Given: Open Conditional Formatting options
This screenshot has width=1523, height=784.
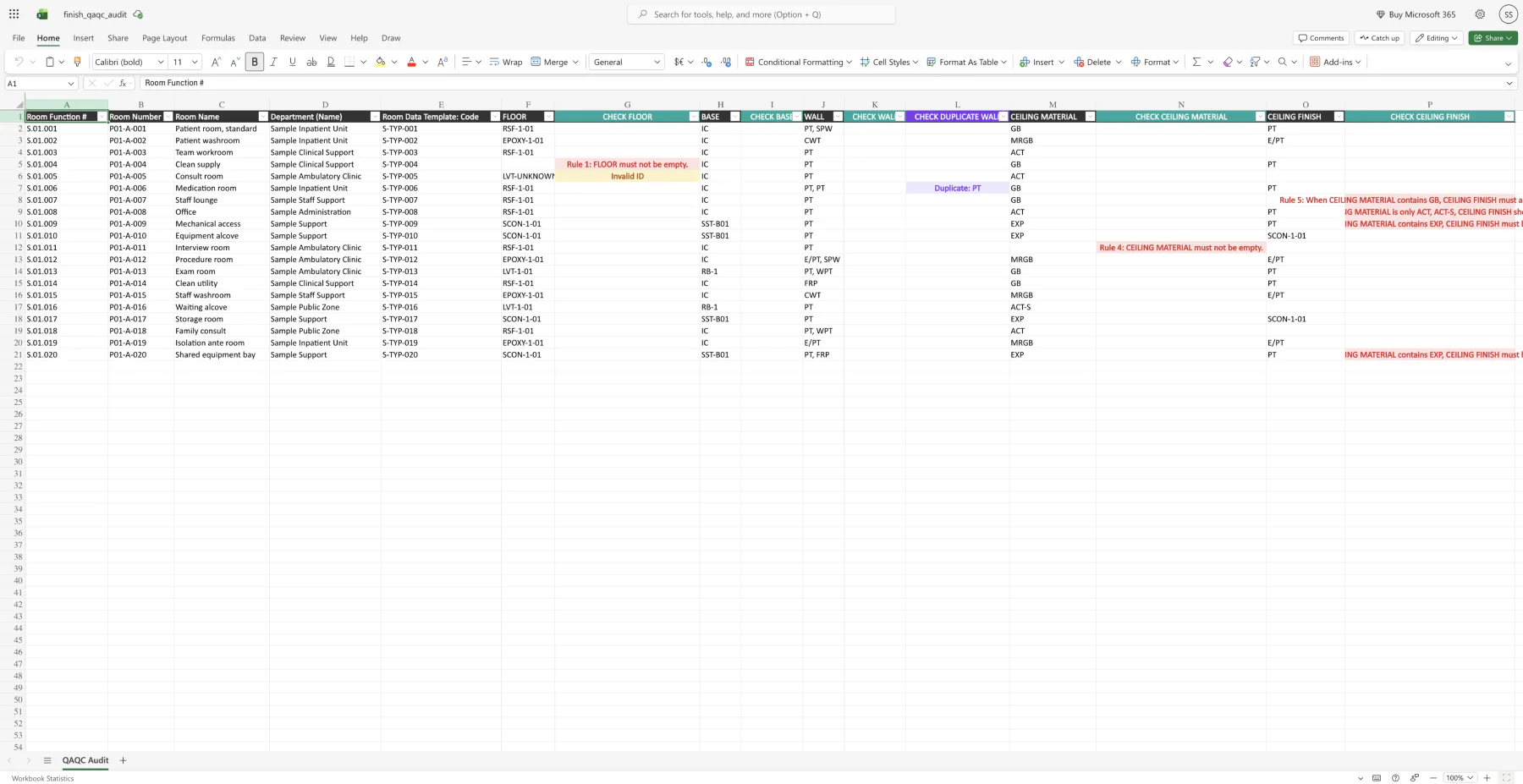Looking at the screenshot, I should (796, 61).
